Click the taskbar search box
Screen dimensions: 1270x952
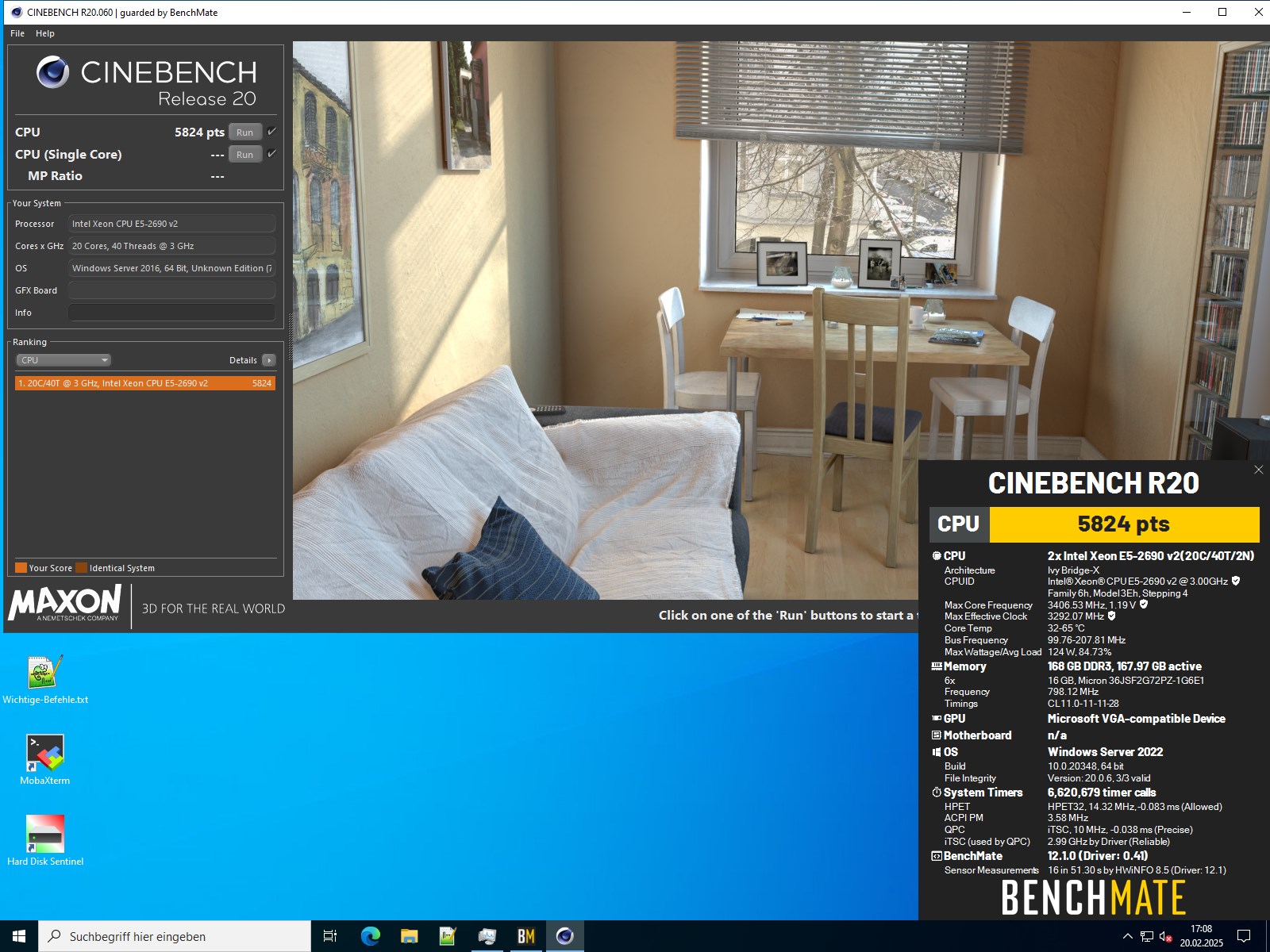175,936
